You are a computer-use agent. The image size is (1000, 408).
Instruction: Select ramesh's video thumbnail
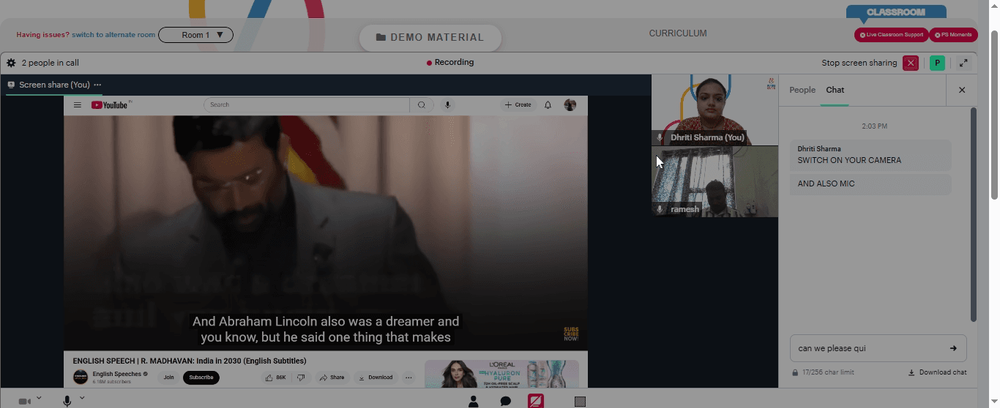pyautogui.click(x=714, y=182)
